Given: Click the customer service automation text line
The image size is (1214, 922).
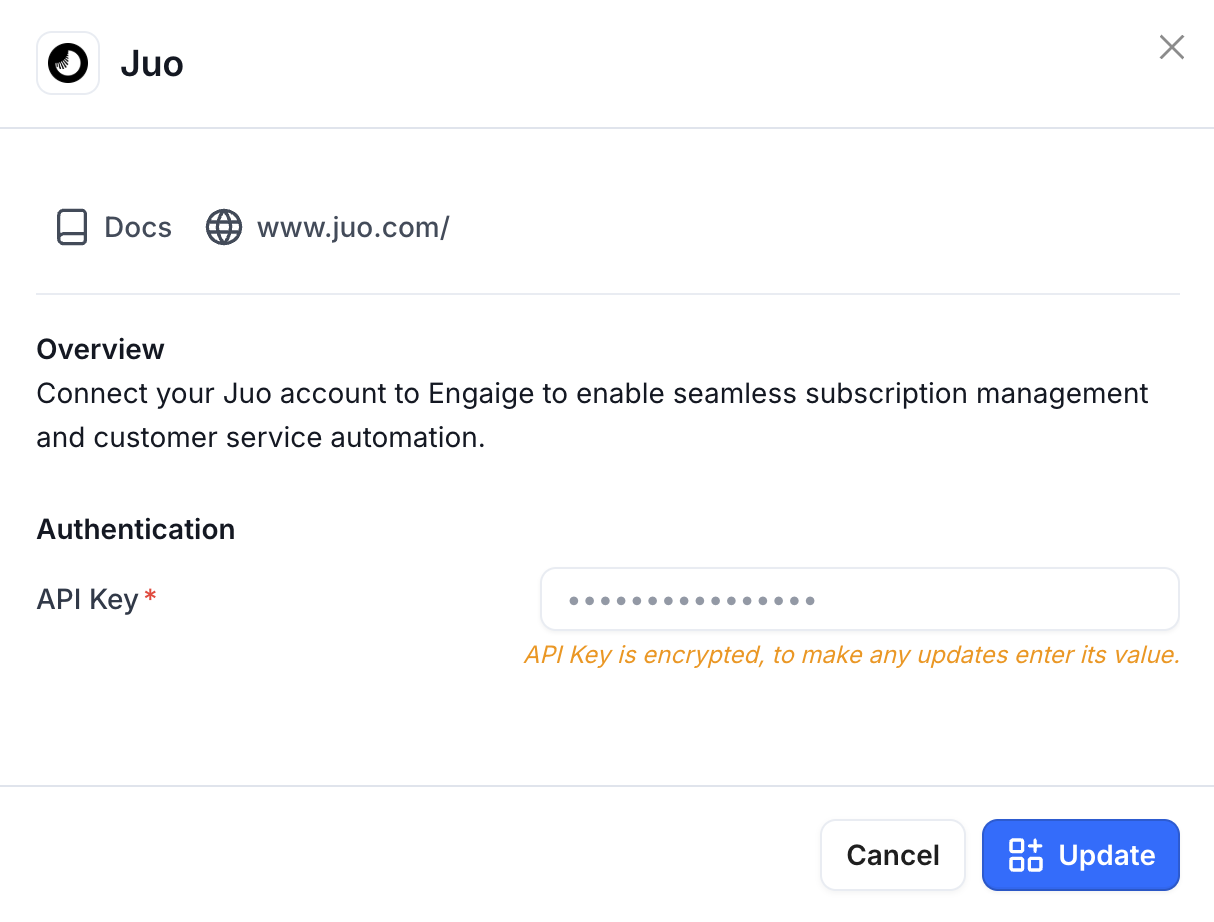Looking at the screenshot, I should coord(261,437).
